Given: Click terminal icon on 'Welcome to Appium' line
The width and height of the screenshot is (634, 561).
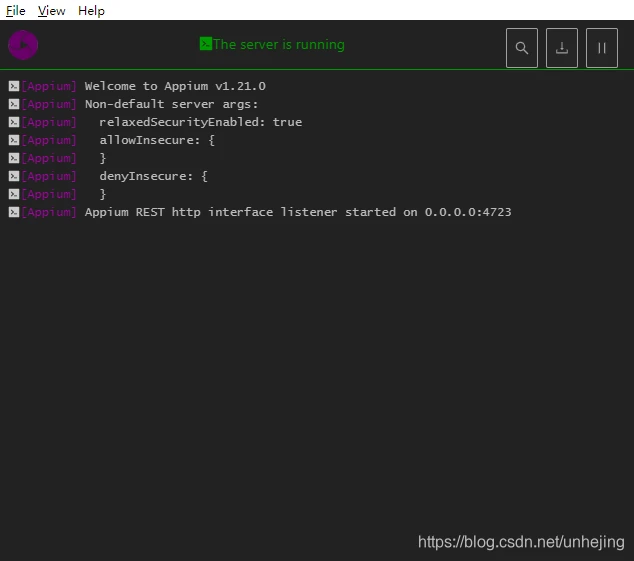Looking at the screenshot, I should click(14, 86).
